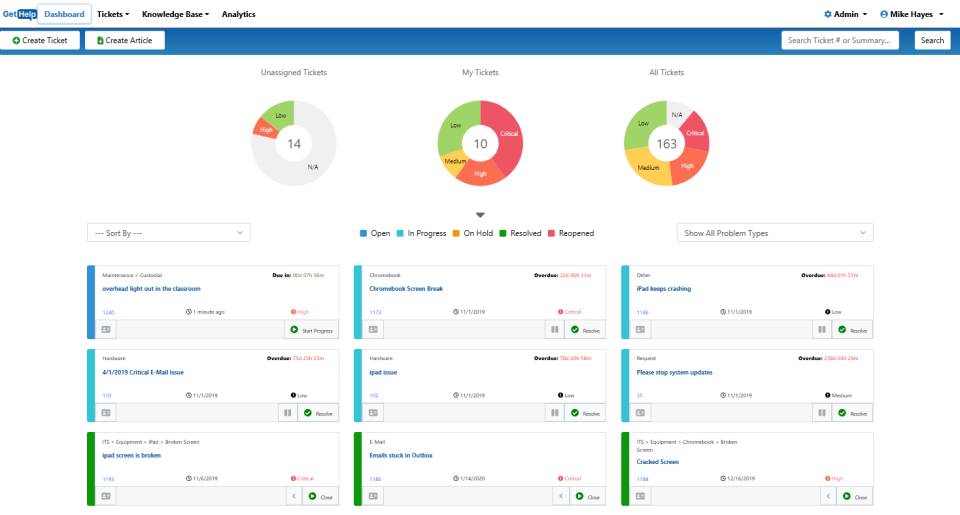
Task: Click the Create Ticket button
Action: pos(41,40)
